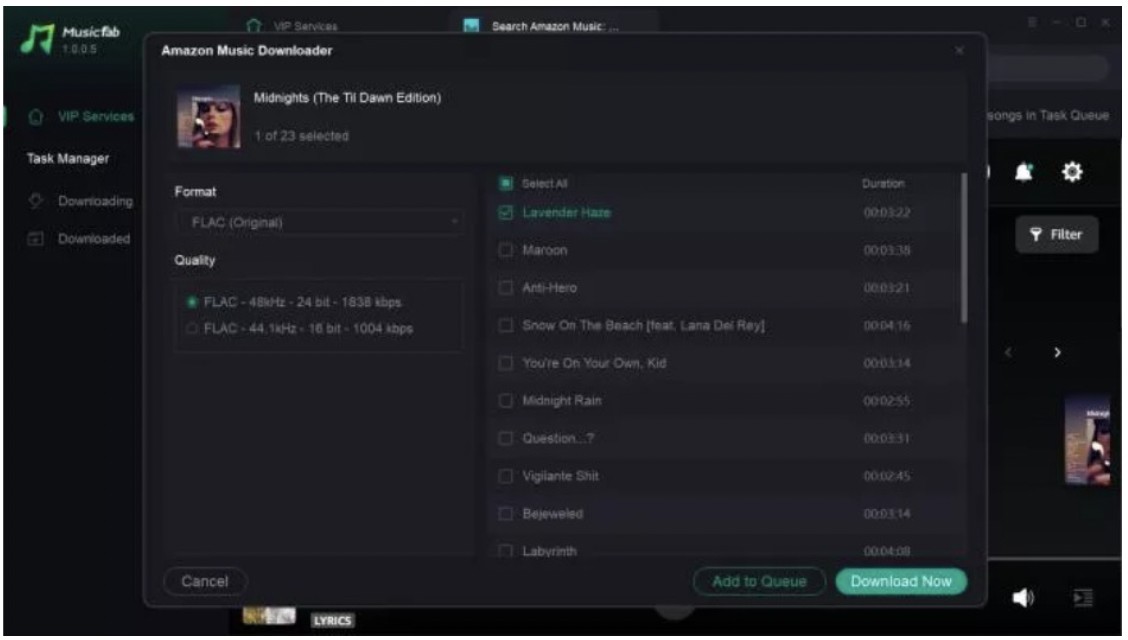Check the You're On Your Own, Kid checkbox

pyautogui.click(x=506, y=362)
